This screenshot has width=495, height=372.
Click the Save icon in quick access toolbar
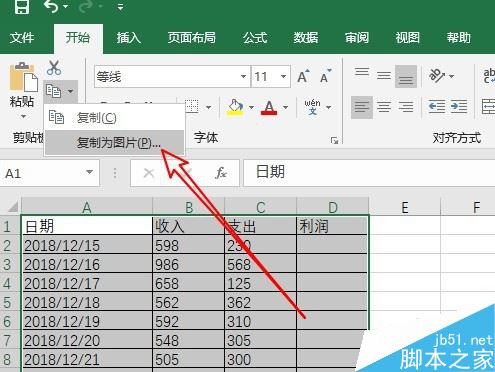click(22, 6)
